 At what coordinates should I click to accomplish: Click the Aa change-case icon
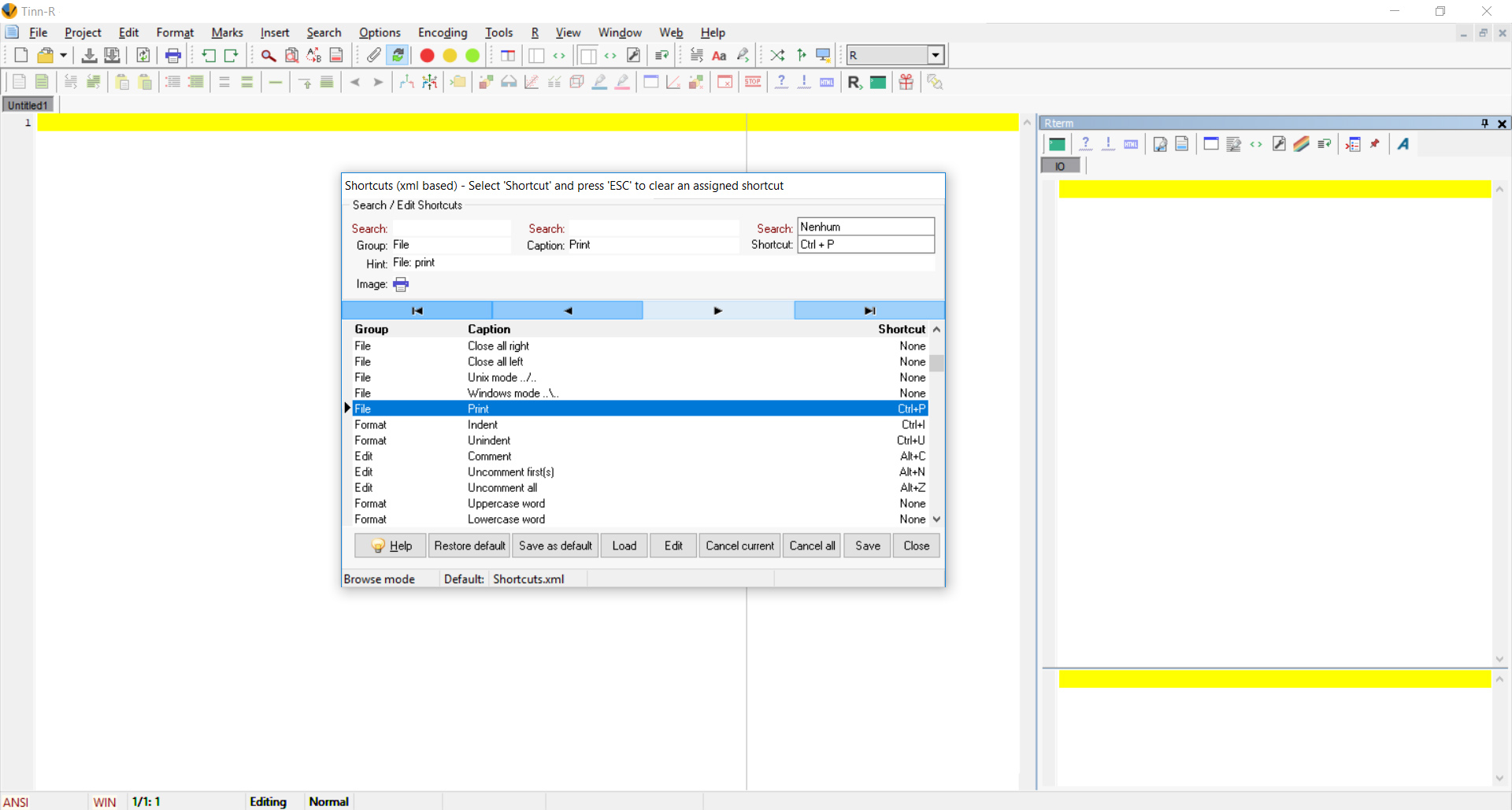pos(719,55)
